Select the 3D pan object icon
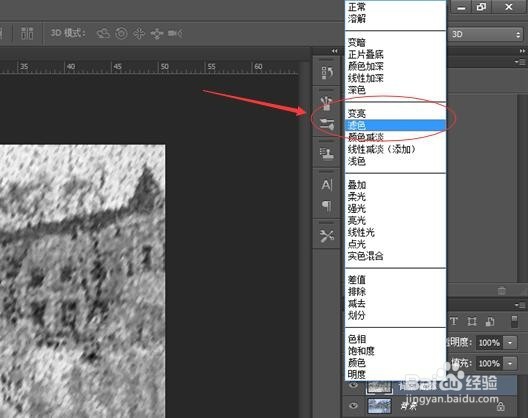528x418 pixels. tap(139, 33)
